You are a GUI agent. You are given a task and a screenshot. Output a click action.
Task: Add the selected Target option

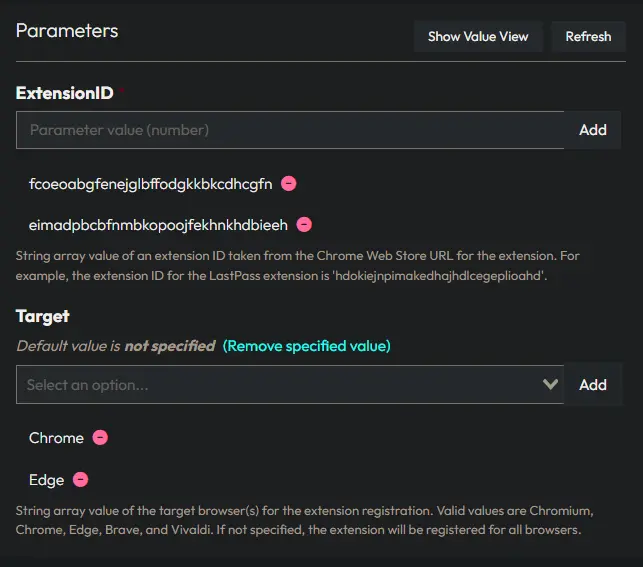[592, 385]
